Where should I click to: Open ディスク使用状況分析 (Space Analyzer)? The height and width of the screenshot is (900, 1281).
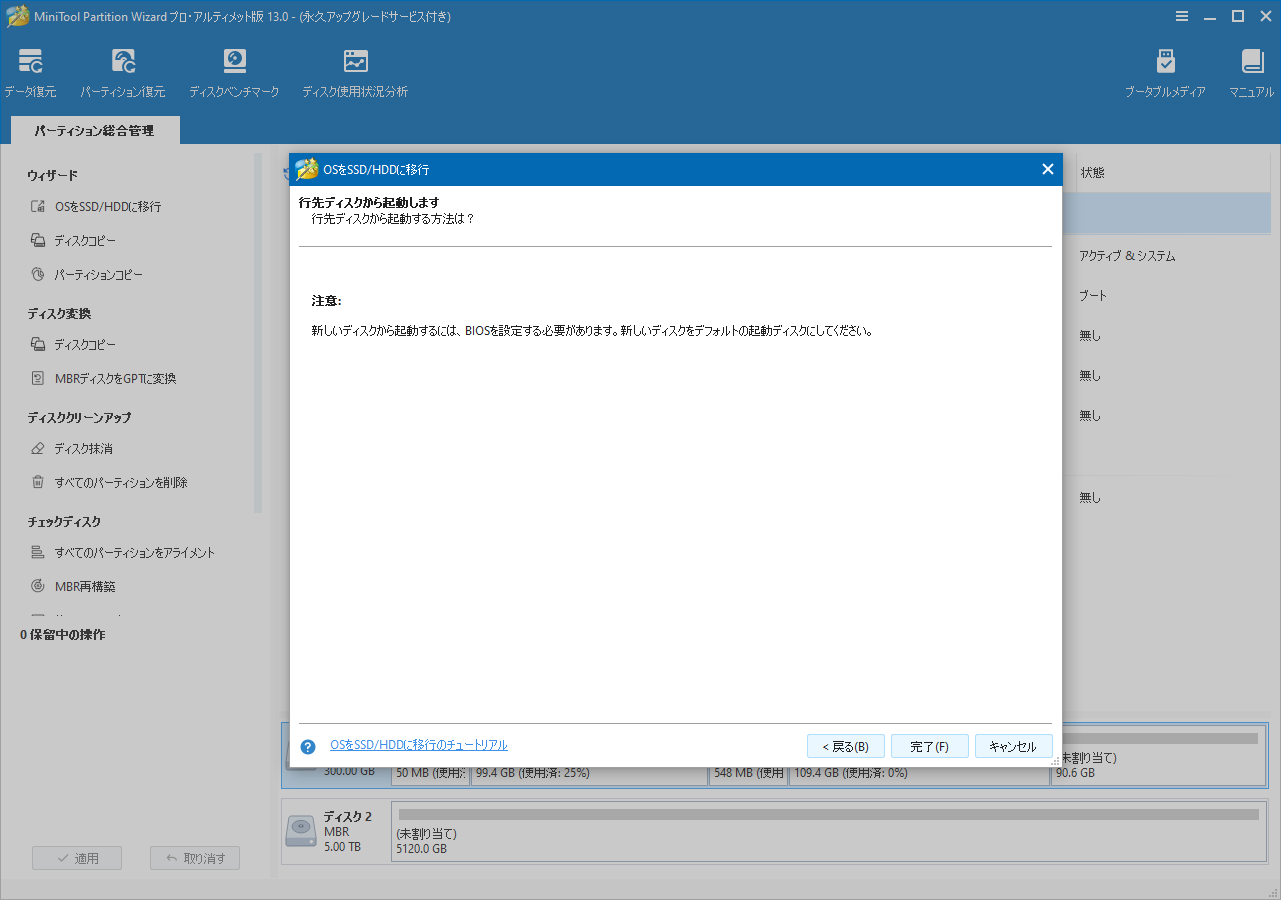click(x=355, y=70)
